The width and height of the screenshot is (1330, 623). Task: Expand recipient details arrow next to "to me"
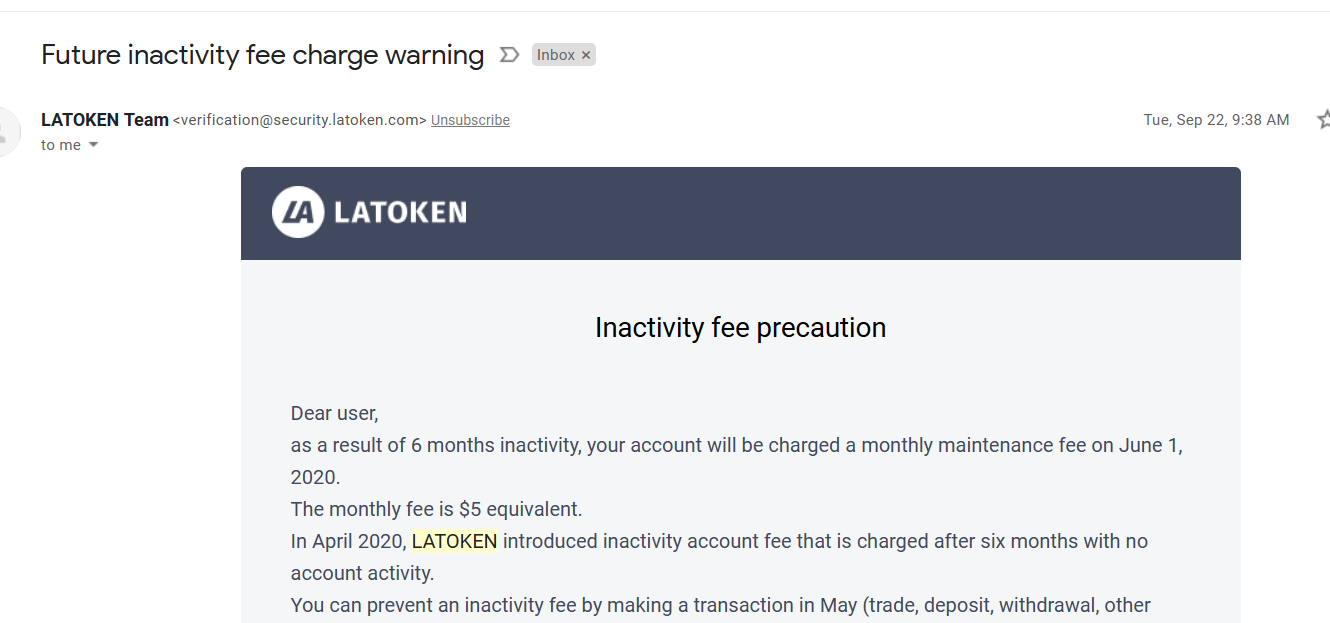(94, 145)
